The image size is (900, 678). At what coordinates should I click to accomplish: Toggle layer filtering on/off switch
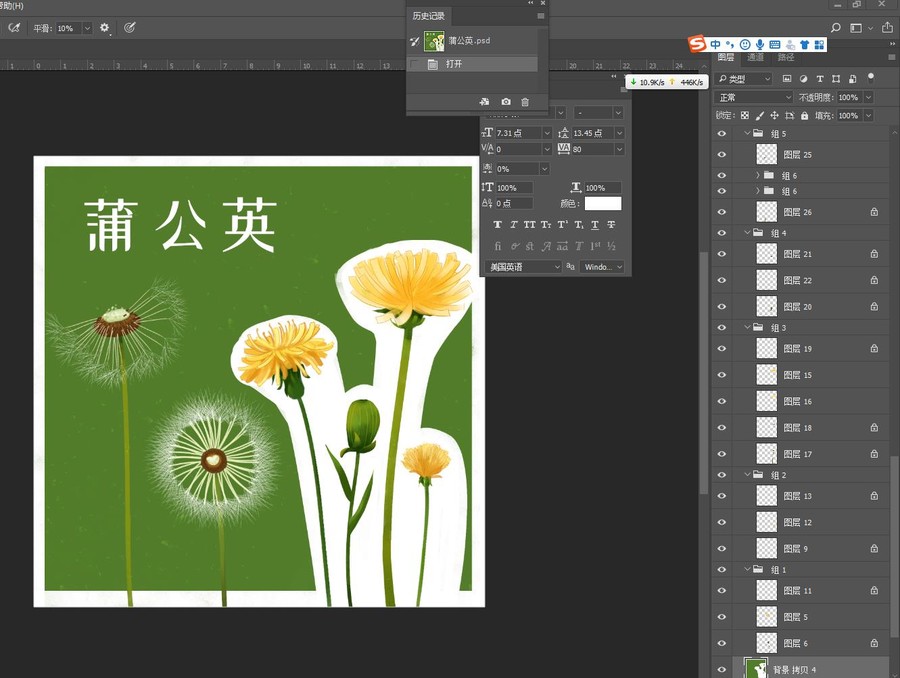[871, 78]
